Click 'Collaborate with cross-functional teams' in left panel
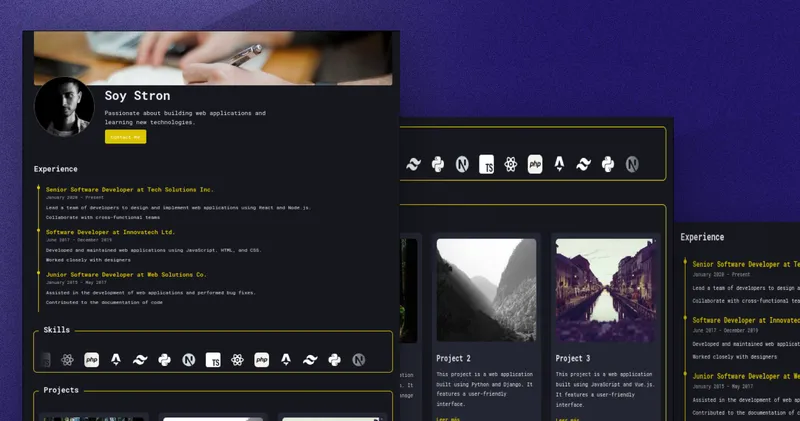Viewport: 800px width, 421px height. (x=103, y=217)
